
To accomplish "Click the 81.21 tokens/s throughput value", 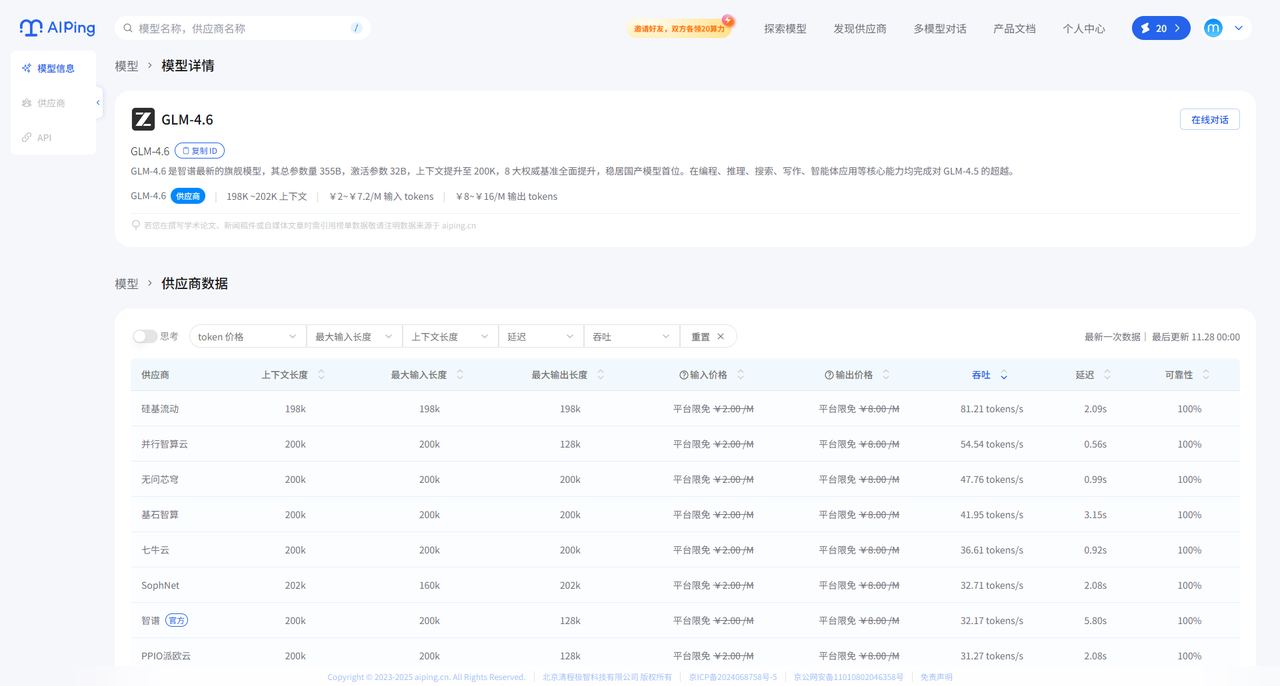I will [x=992, y=409].
